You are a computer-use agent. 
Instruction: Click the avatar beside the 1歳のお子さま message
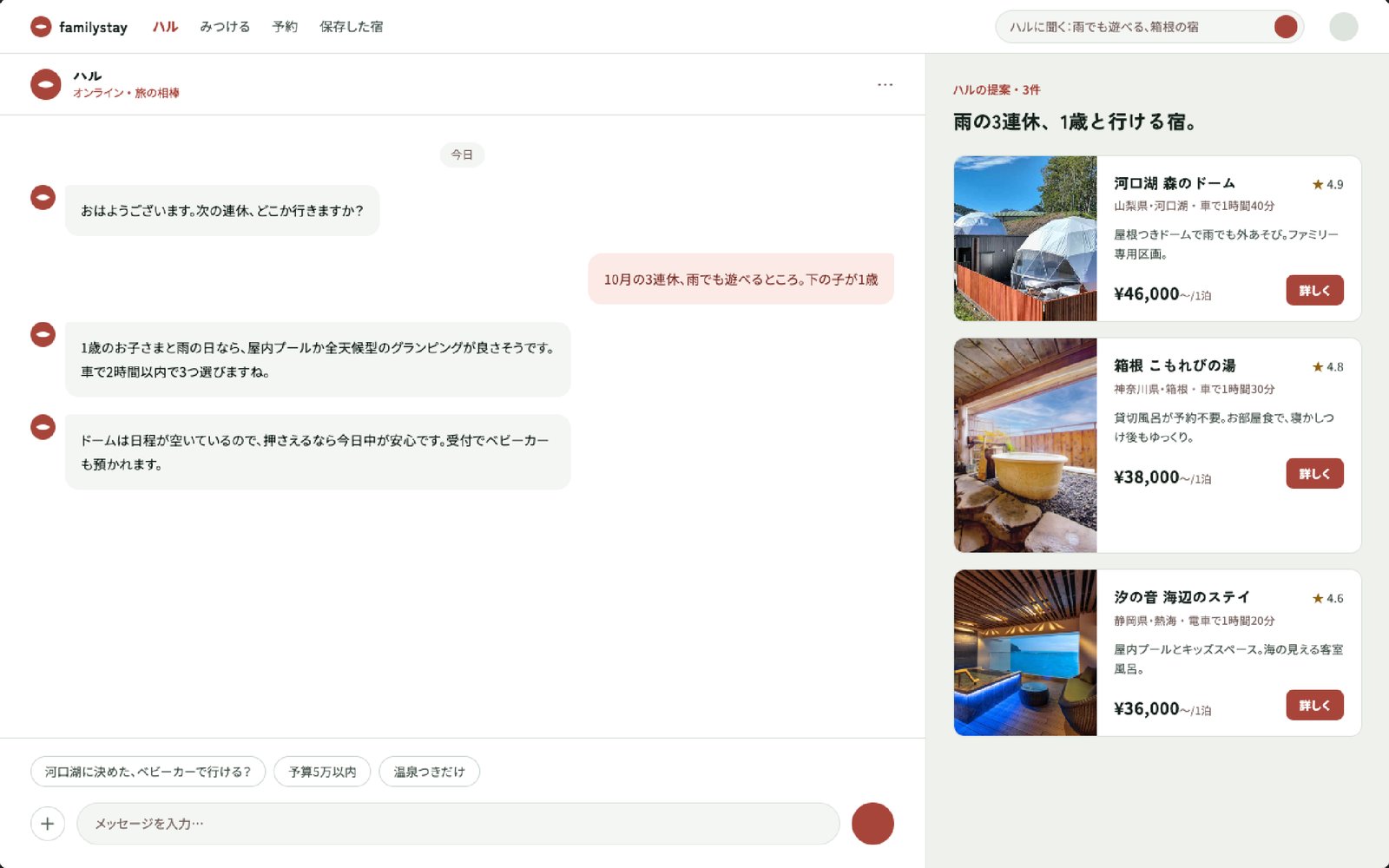click(43, 334)
